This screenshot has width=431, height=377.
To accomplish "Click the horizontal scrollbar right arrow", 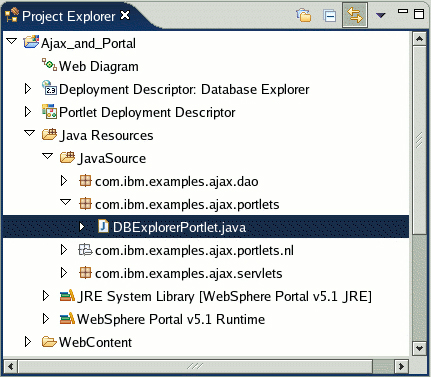I will click(401, 367).
